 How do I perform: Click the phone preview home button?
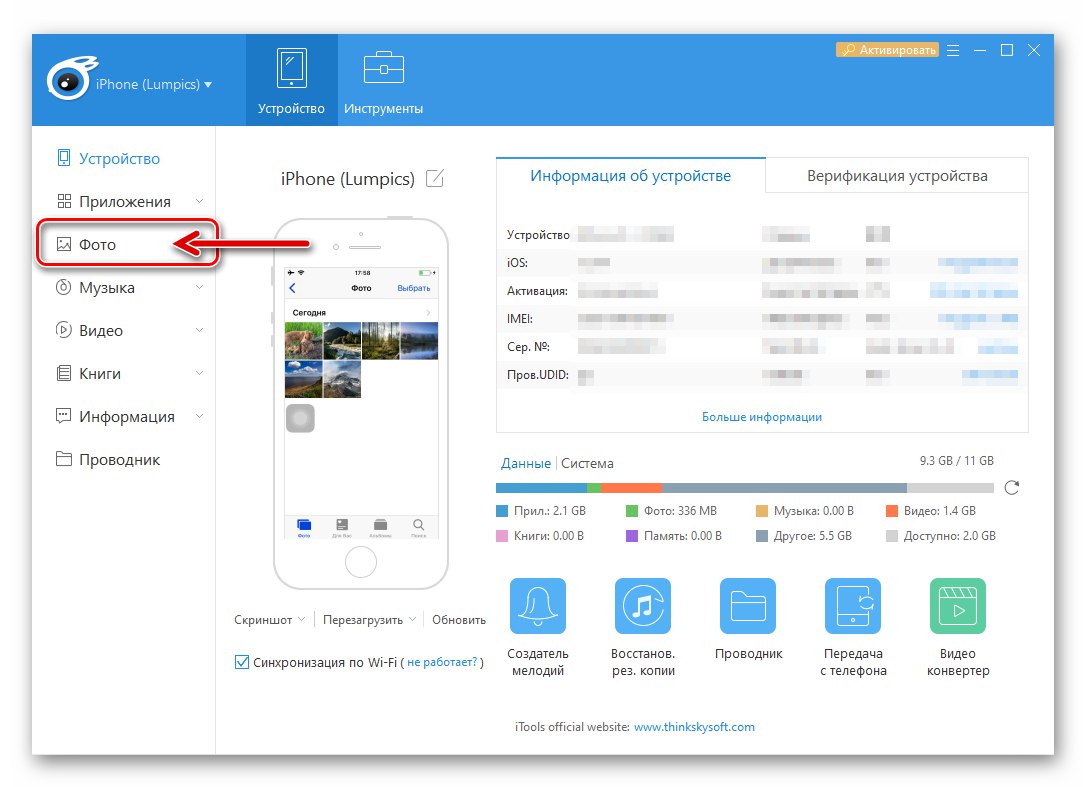[361, 562]
